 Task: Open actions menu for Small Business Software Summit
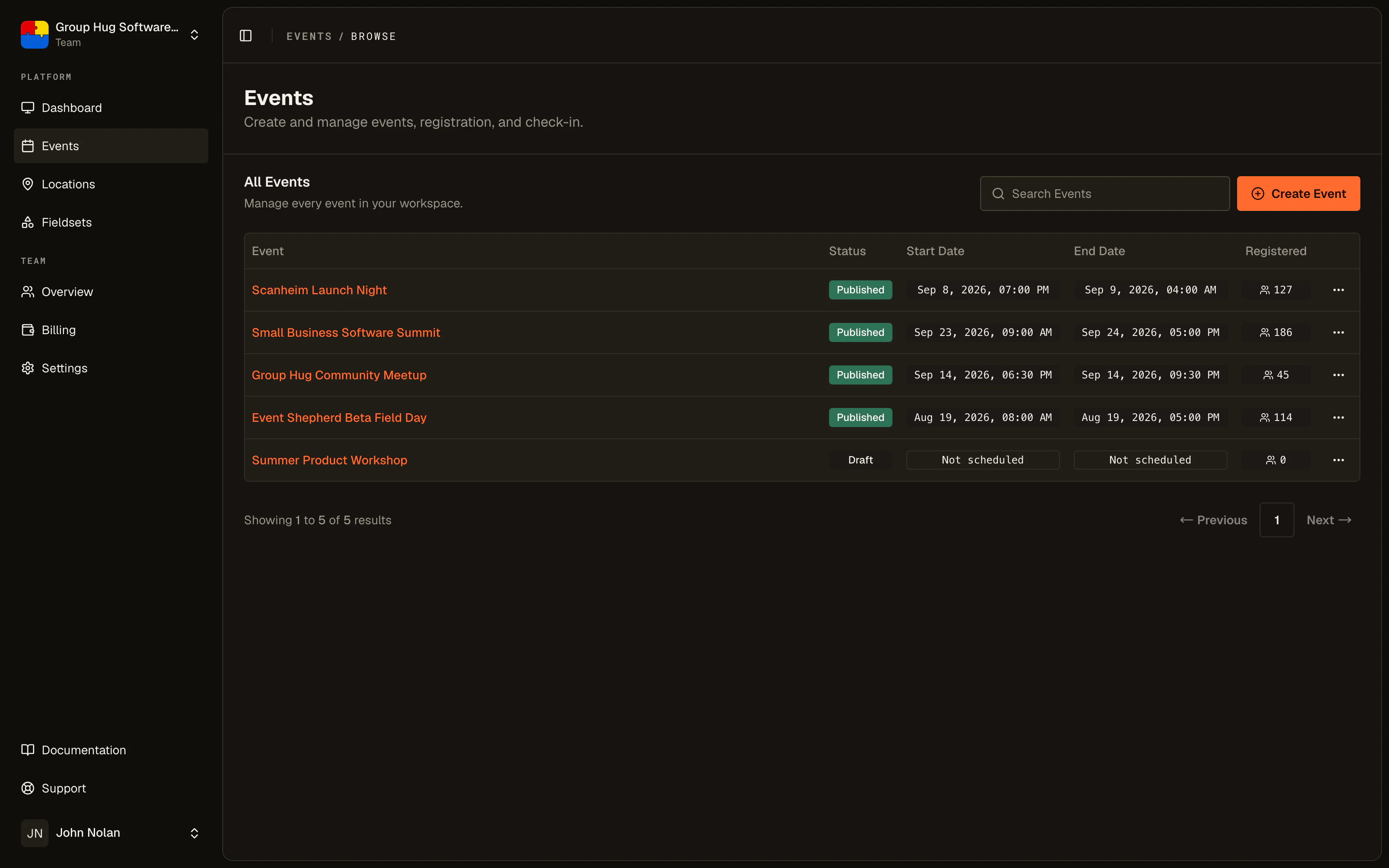tap(1339, 332)
